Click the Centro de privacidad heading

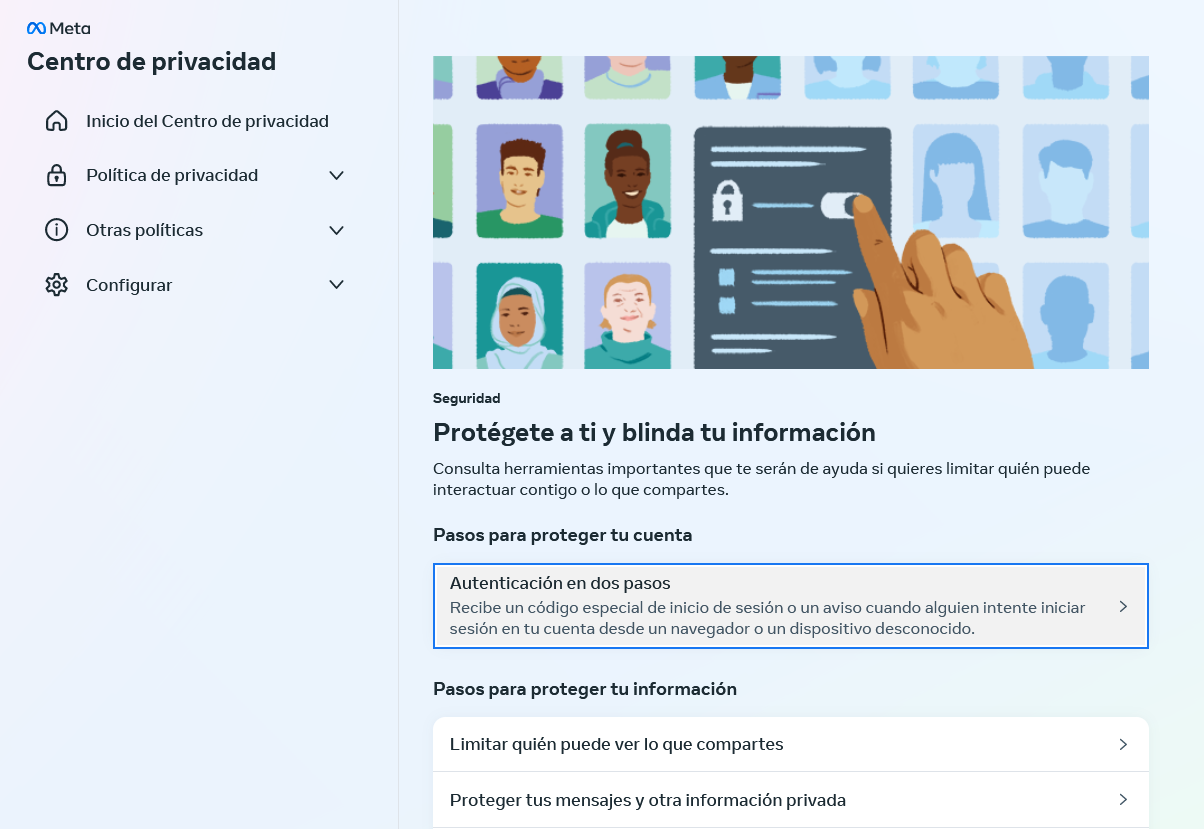[151, 62]
